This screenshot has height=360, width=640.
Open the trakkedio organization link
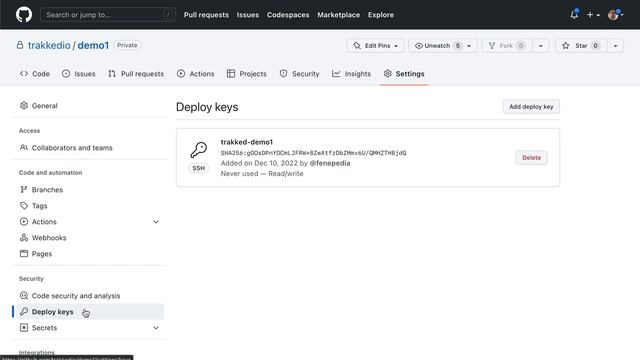pyautogui.click(x=49, y=45)
